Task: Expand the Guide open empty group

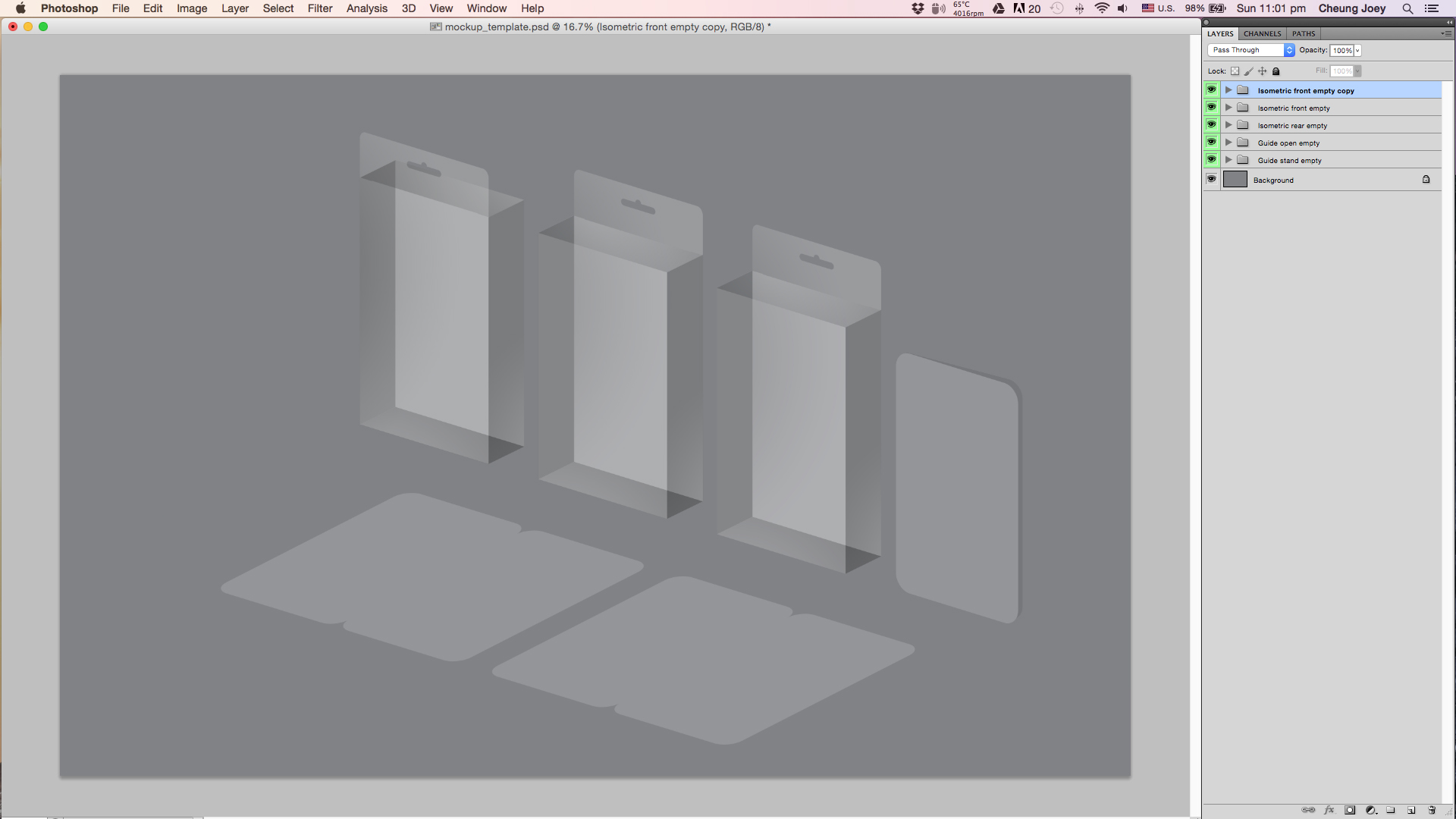Action: coord(1228,143)
